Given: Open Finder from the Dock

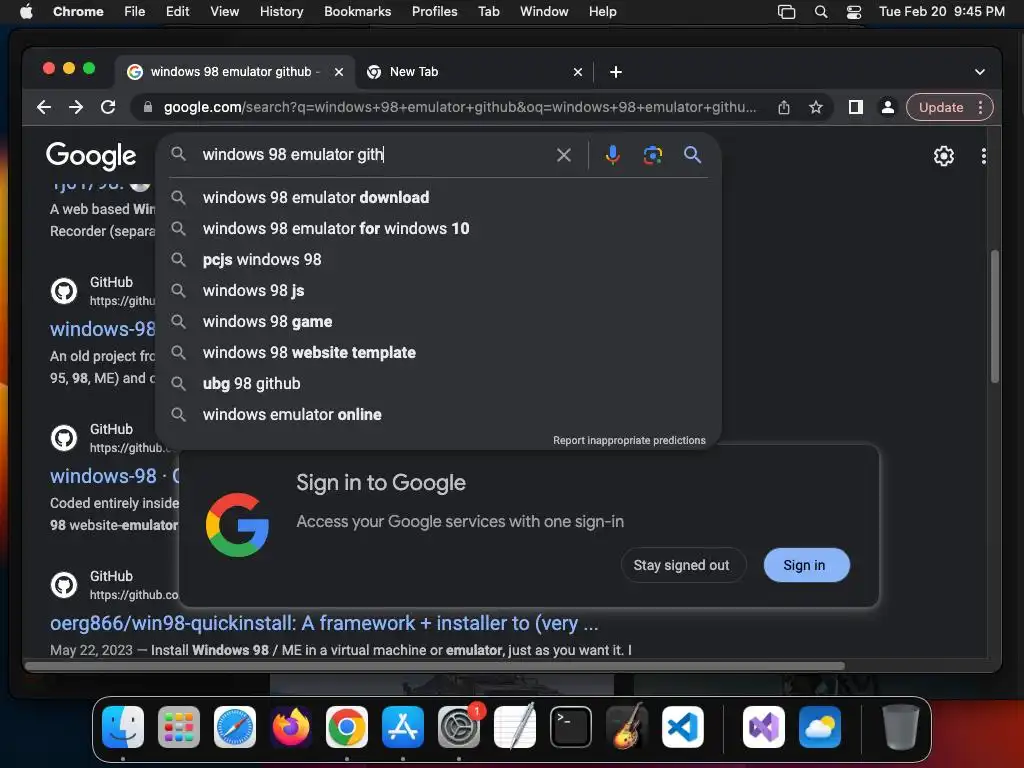Looking at the screenshot, I should click(x=123, y=727).
